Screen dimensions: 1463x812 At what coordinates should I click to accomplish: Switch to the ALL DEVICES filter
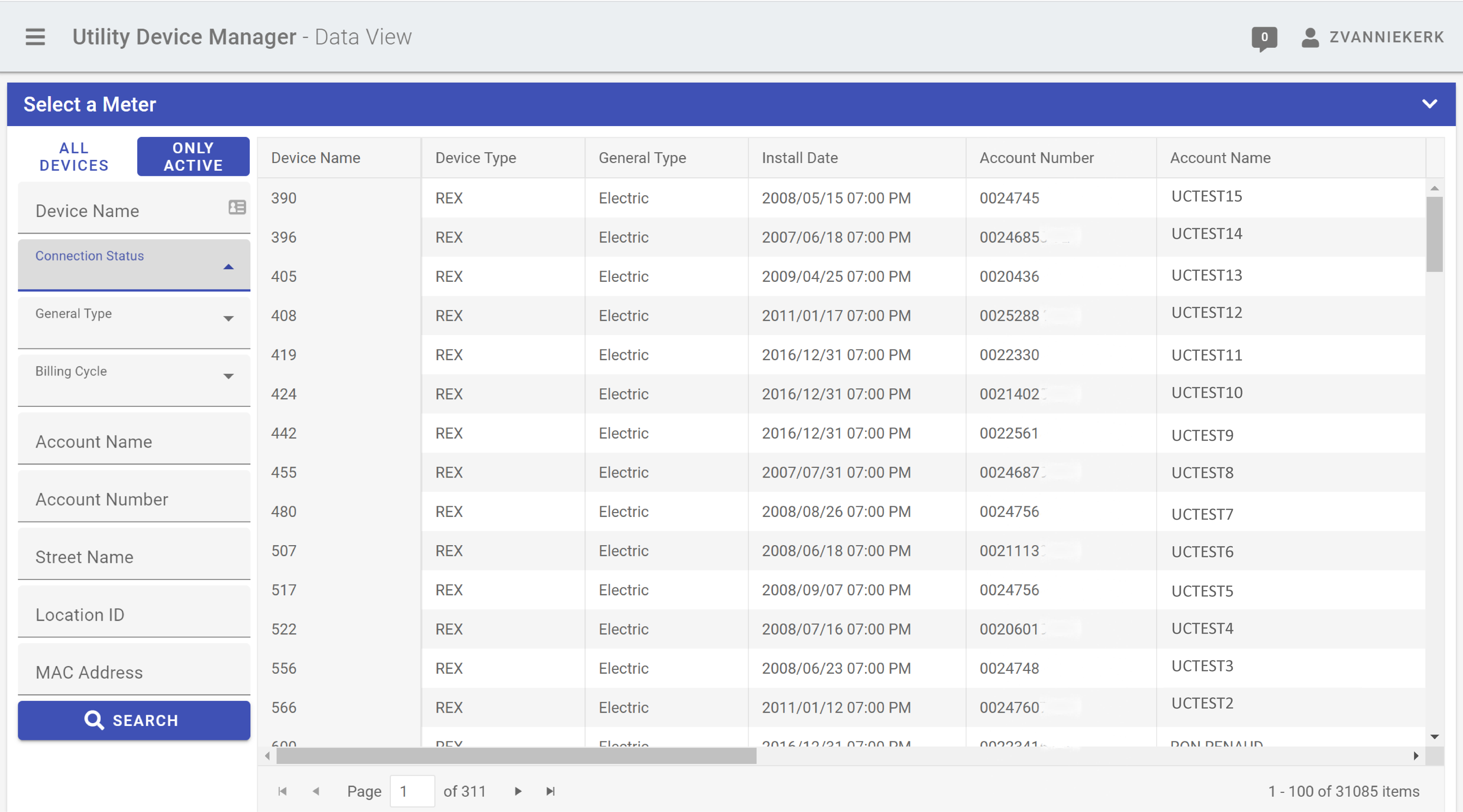point(74,157)
